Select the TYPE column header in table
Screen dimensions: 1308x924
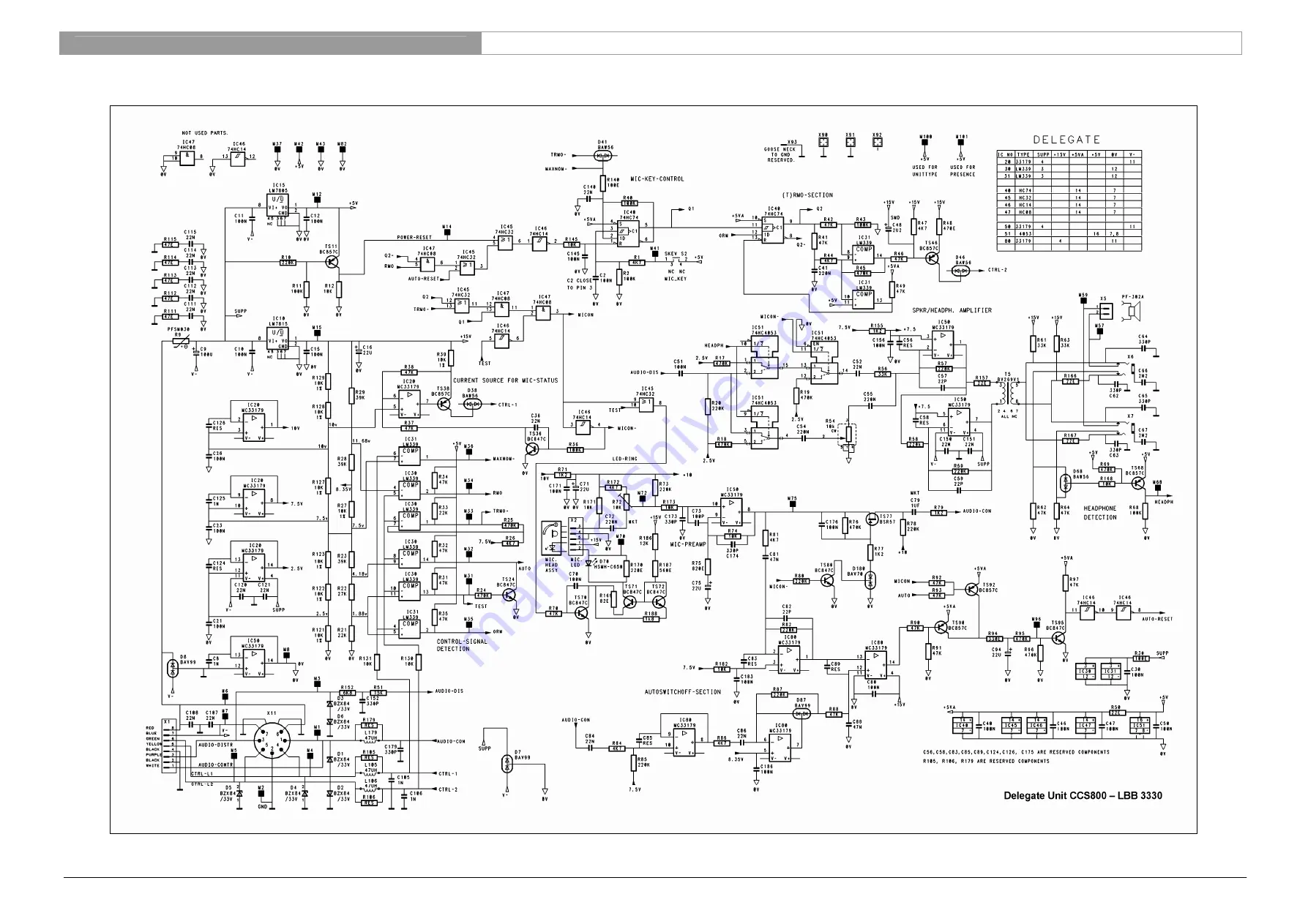tap(1023, 155)
